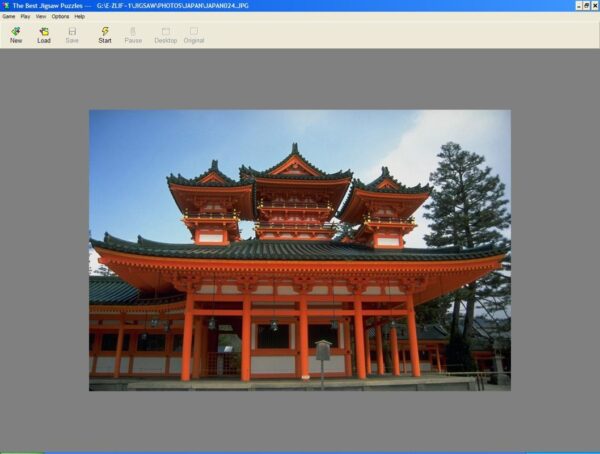Screen dimensions: 600x454
Task: Click the Load toolbar icon
Action: pyautogui.click(x=44, y=34)
